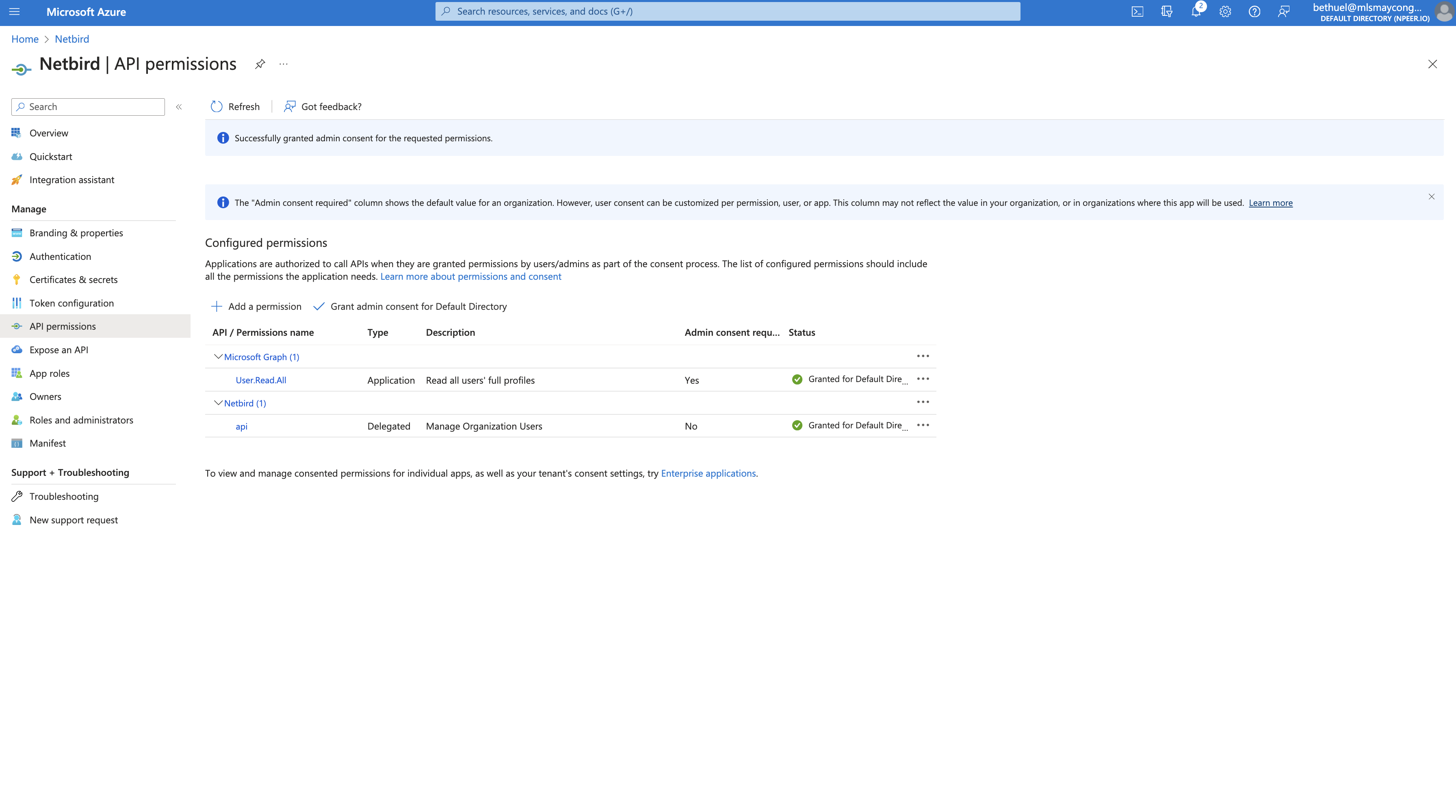
Task: Pin the API permissions blade
Action: click(260, 64)
